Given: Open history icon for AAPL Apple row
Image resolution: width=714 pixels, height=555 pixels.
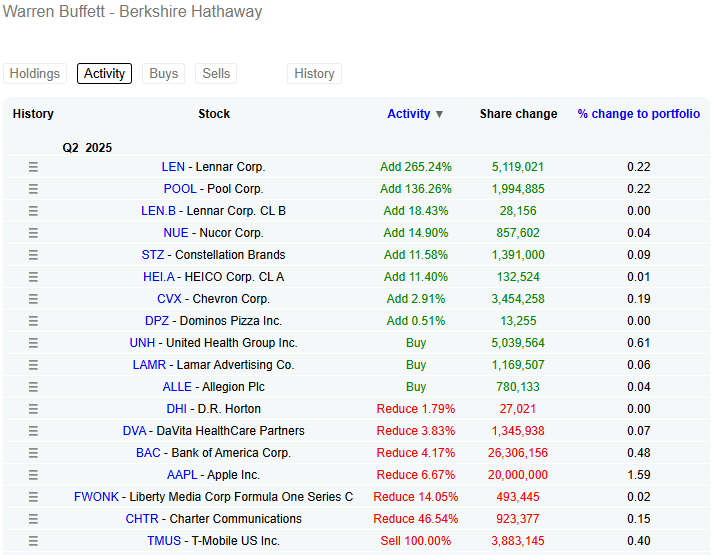Looking at the screenshot, I should [x=33, y=475].
